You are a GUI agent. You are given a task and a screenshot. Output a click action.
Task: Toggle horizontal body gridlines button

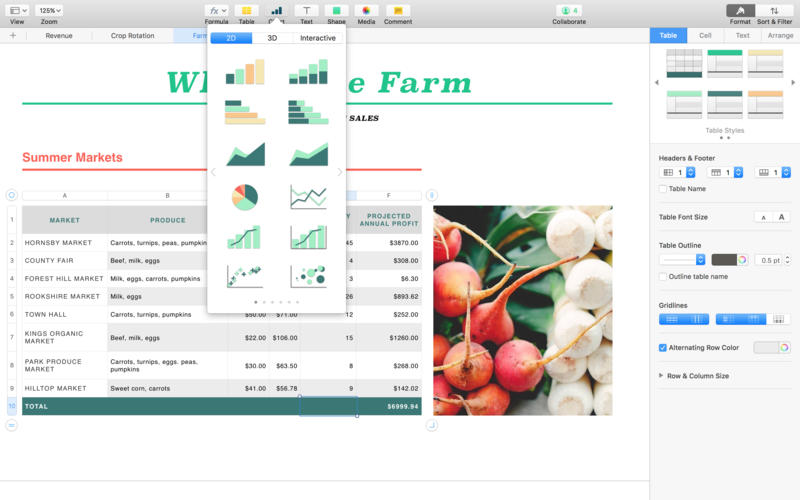672,319
